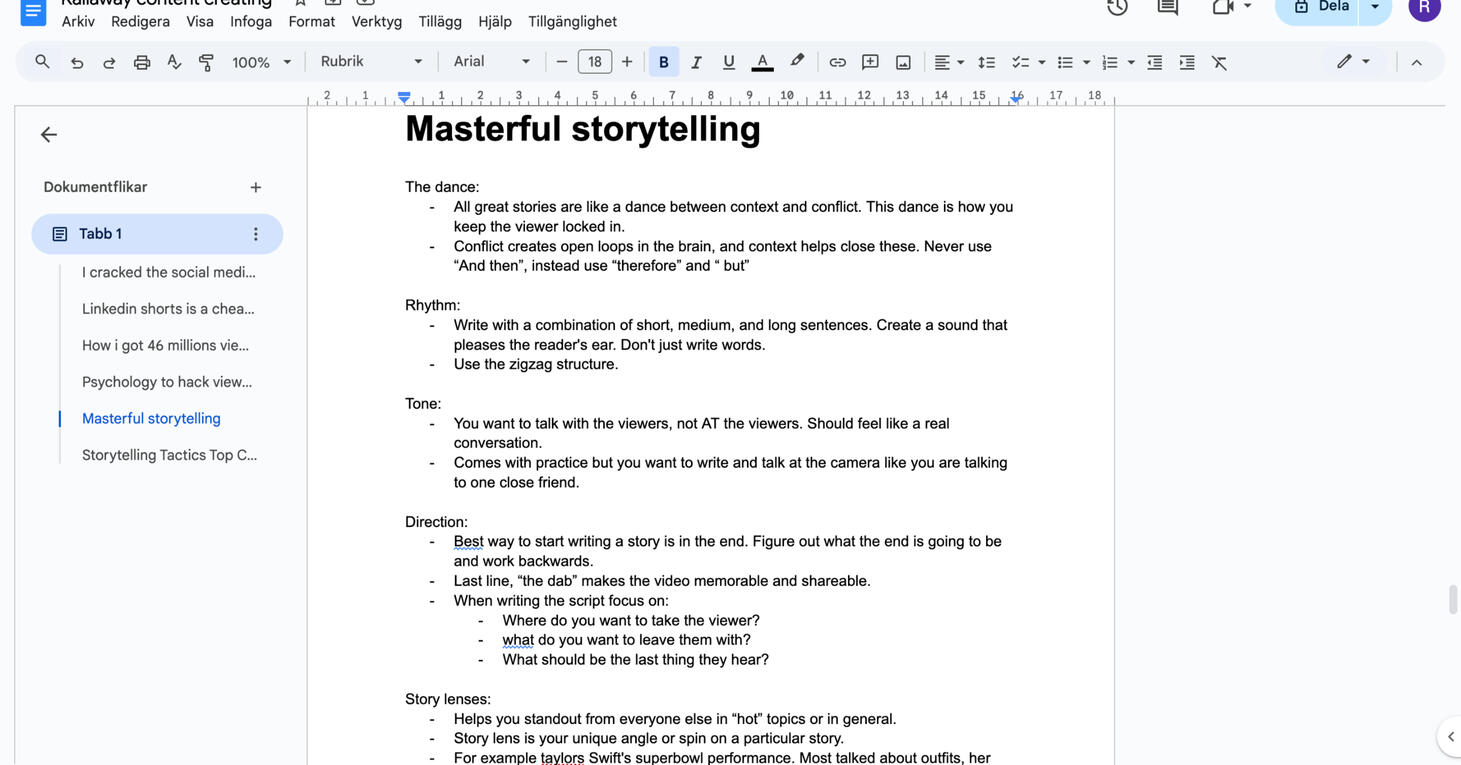Open the account avatar R
Viewport: 1461px width, 765px height.
pyautogui.click(x=1425, y=6)
